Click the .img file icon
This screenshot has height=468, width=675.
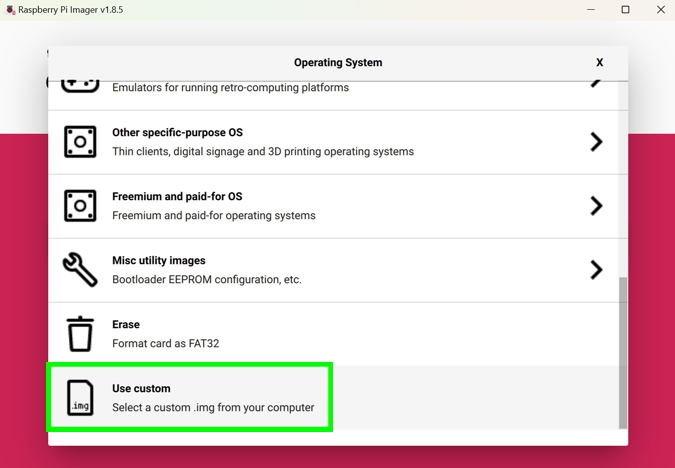click(x=80, y=398)
